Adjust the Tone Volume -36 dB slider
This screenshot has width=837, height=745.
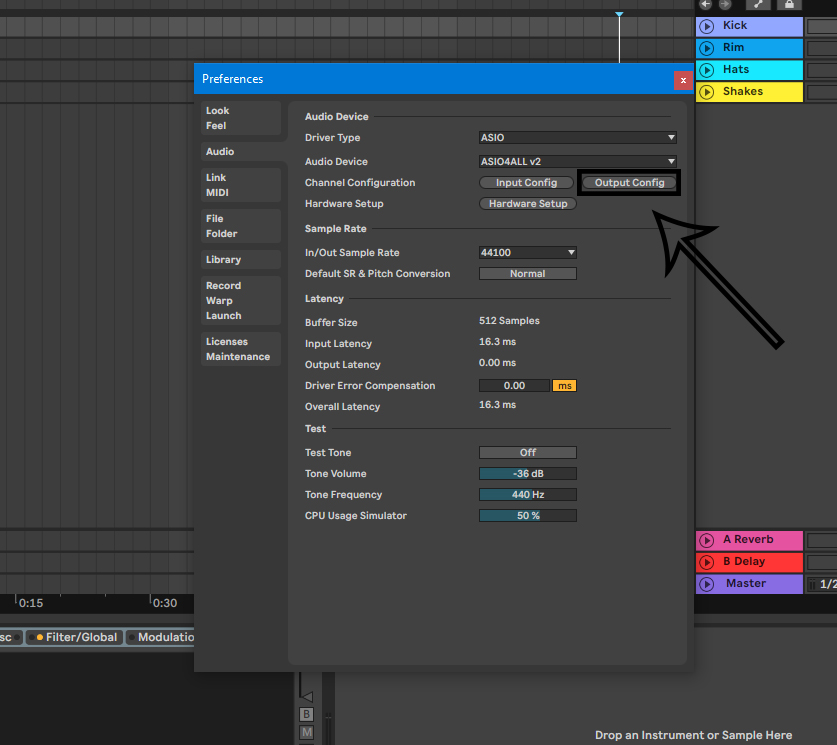(x=527, y=474)
